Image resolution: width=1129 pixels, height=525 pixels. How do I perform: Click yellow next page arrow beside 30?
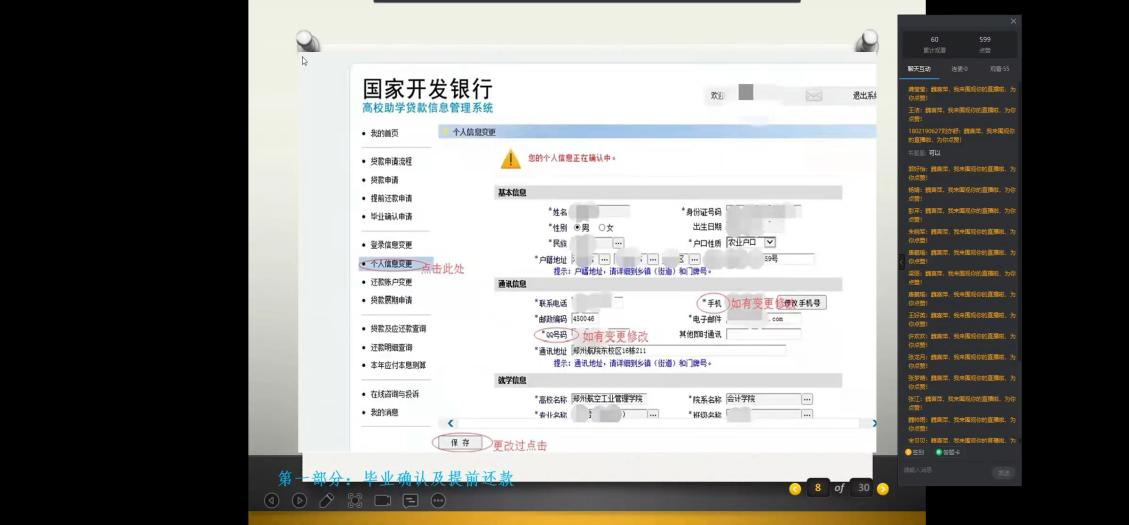pyautogui.click(x=883, y=488)
